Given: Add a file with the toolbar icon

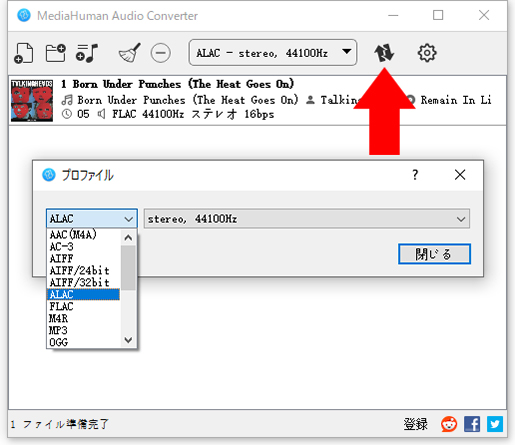Looking at the screenshot, I should click(x=24, y=53).
